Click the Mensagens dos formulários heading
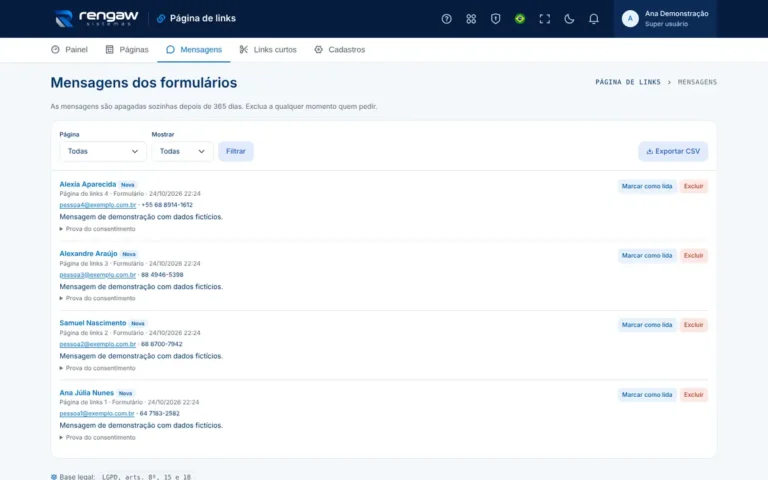Screen dimensions: 768x480 pyautogui.click(x=144, y=83)
